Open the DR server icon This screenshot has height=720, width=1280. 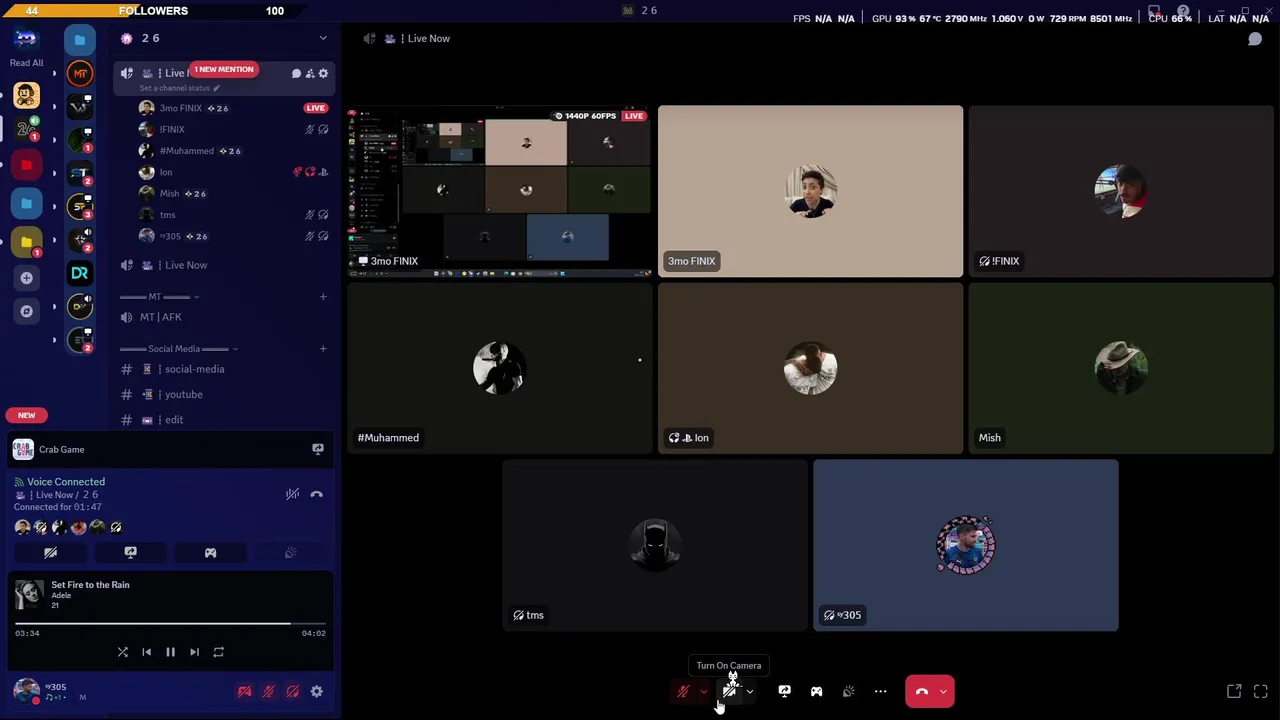coord(80,273)
